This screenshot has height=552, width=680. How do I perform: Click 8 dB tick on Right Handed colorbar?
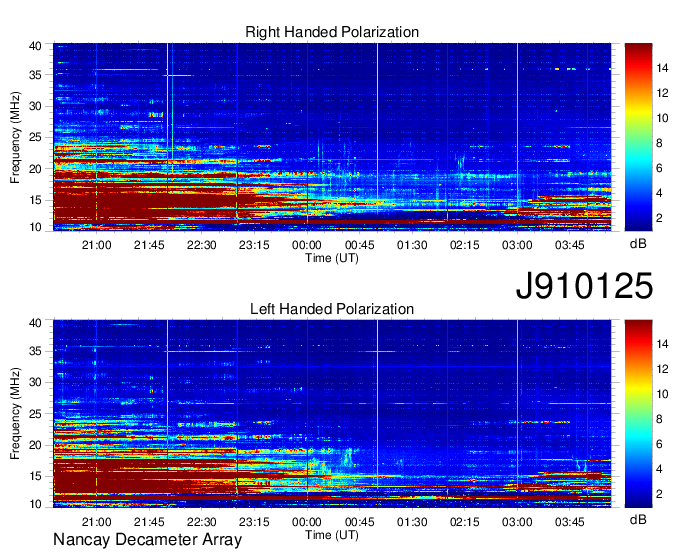659,143
